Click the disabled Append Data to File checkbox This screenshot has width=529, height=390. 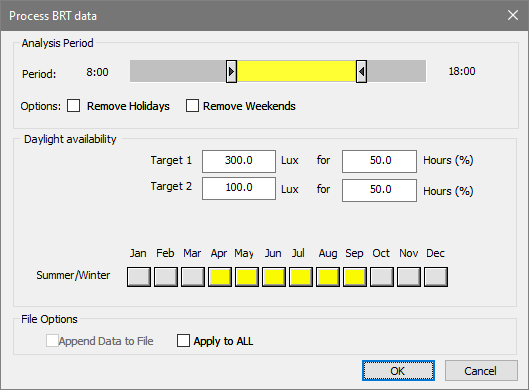[52, 340]
